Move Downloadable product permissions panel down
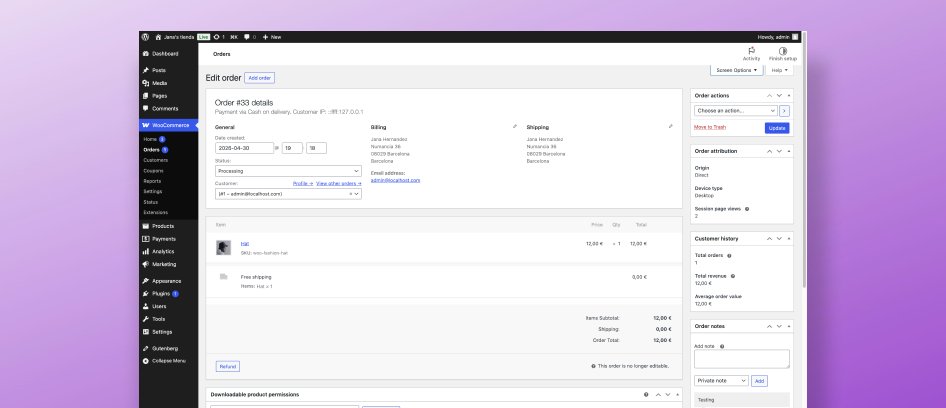 [x=667, y=394]
